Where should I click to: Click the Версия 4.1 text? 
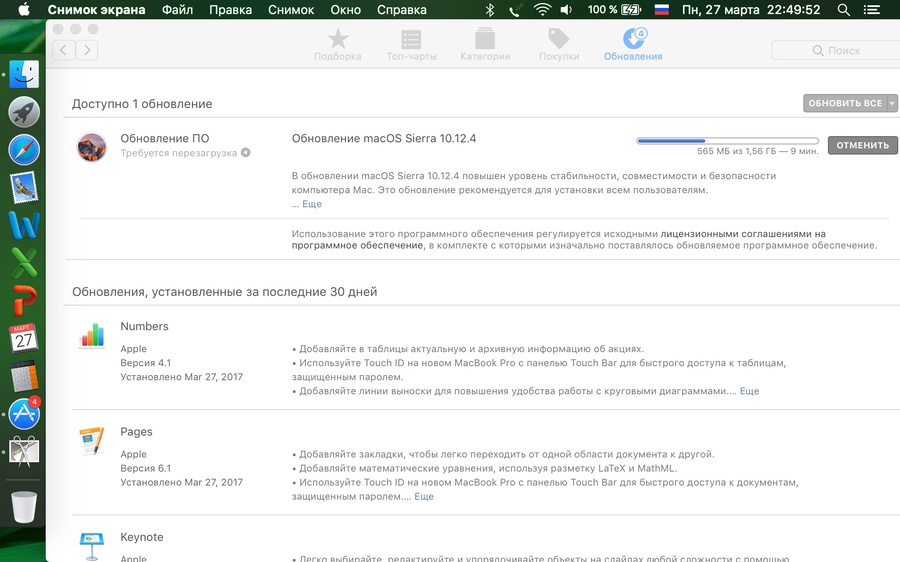click(145, 363)
